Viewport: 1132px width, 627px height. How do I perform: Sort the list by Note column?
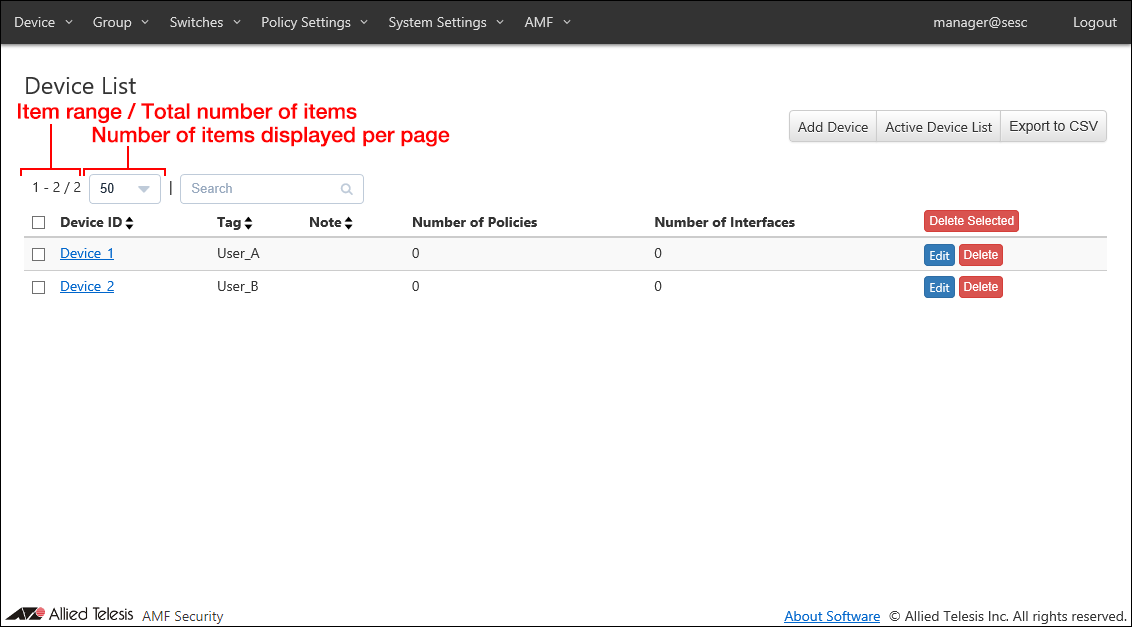click(x=348, y=223)
